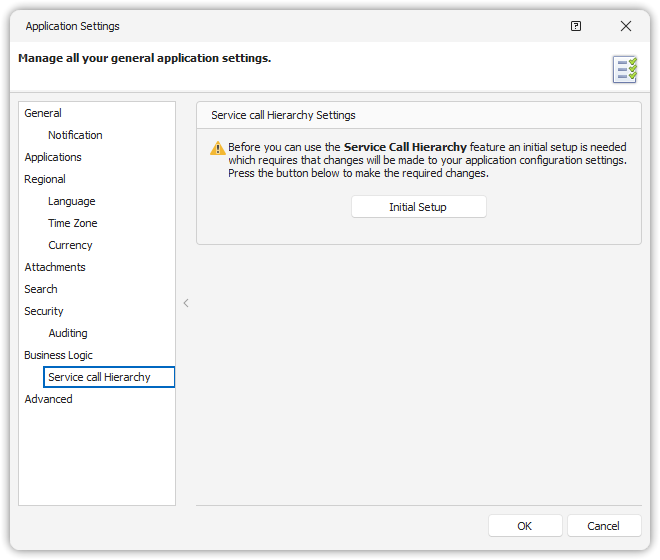Image resolution: width=660 pixels, height=560 pixels.
Task: Click the settings checklist icon in header
Action: 625,69
